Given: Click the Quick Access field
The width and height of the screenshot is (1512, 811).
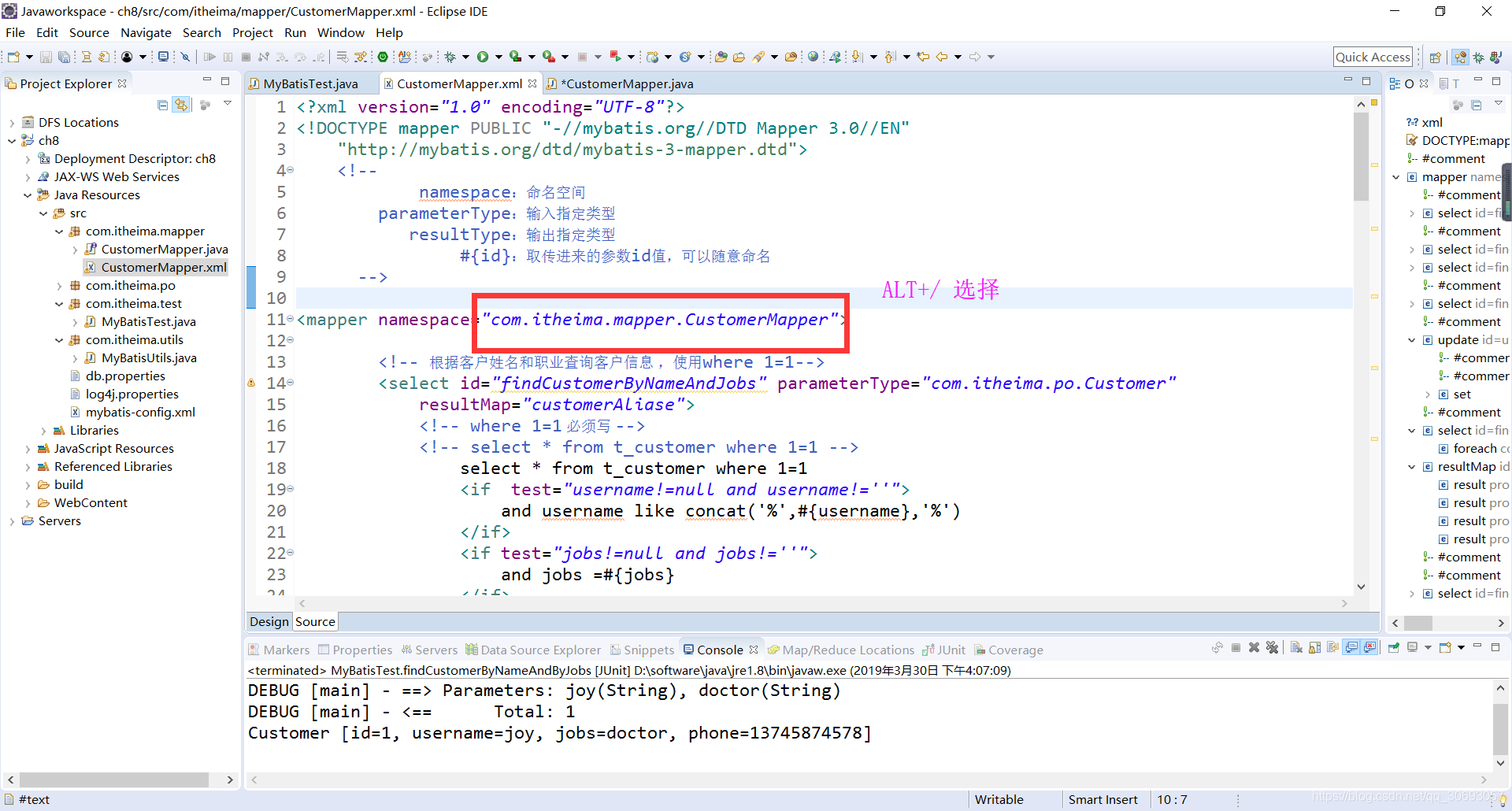Looking at the screenshot, I should pyautogui.click(x=1373, y=56).
